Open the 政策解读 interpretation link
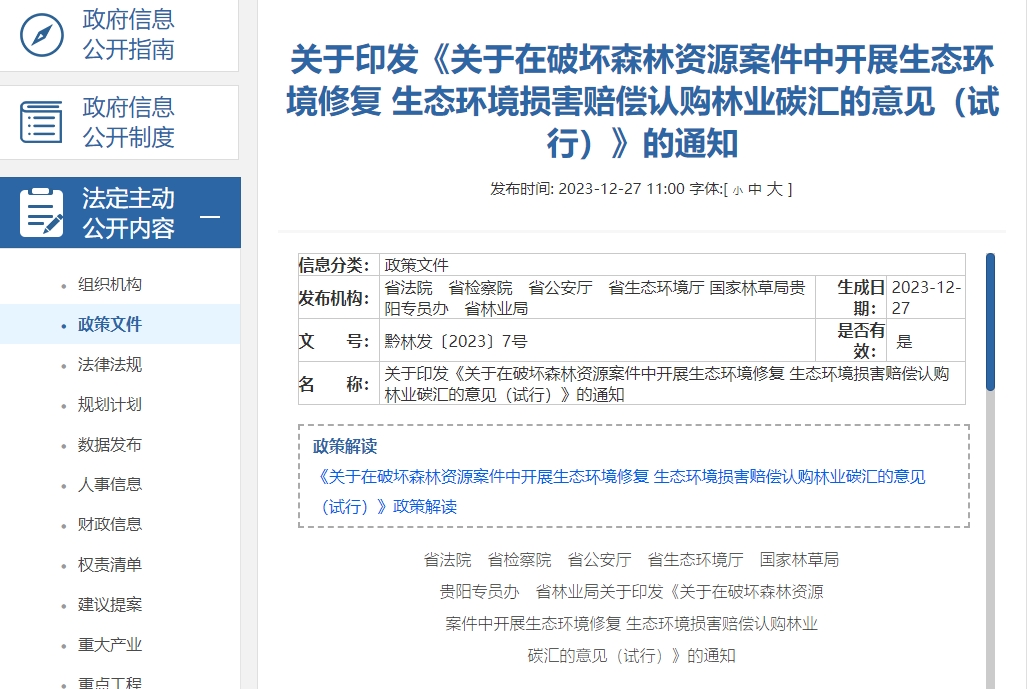This screenshot has width=1027, height=689. [622, 491]
